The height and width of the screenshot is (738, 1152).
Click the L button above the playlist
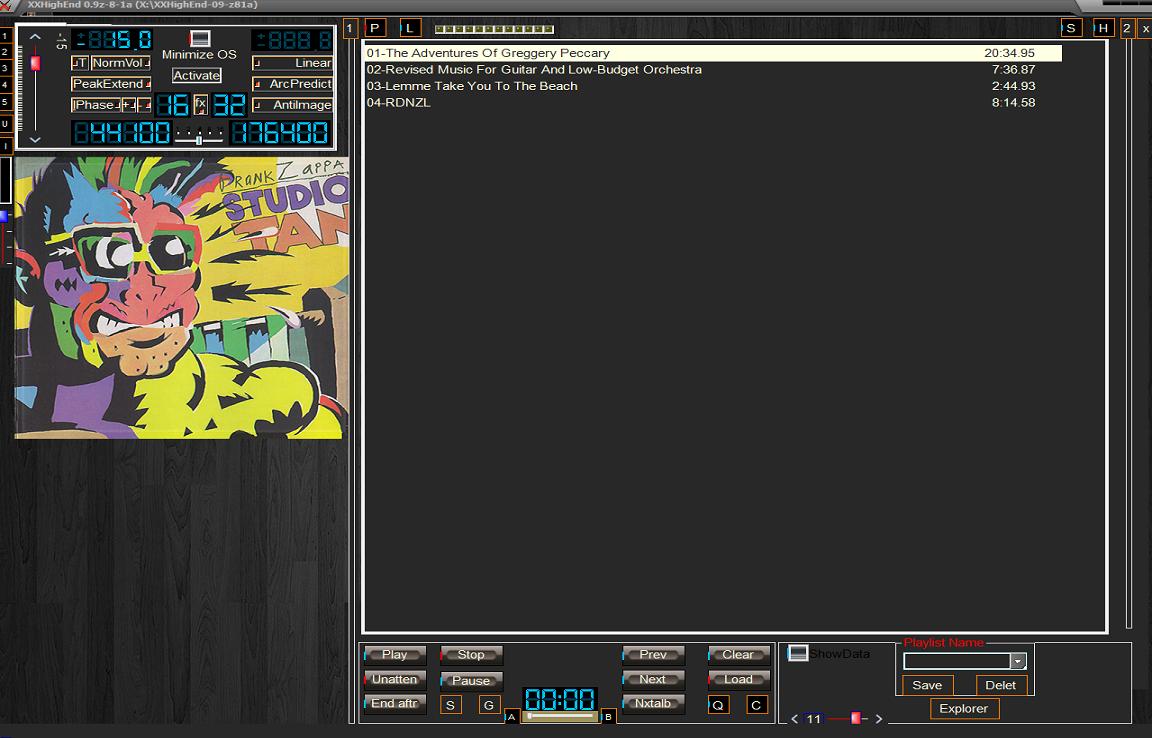[x=410, y=28]
